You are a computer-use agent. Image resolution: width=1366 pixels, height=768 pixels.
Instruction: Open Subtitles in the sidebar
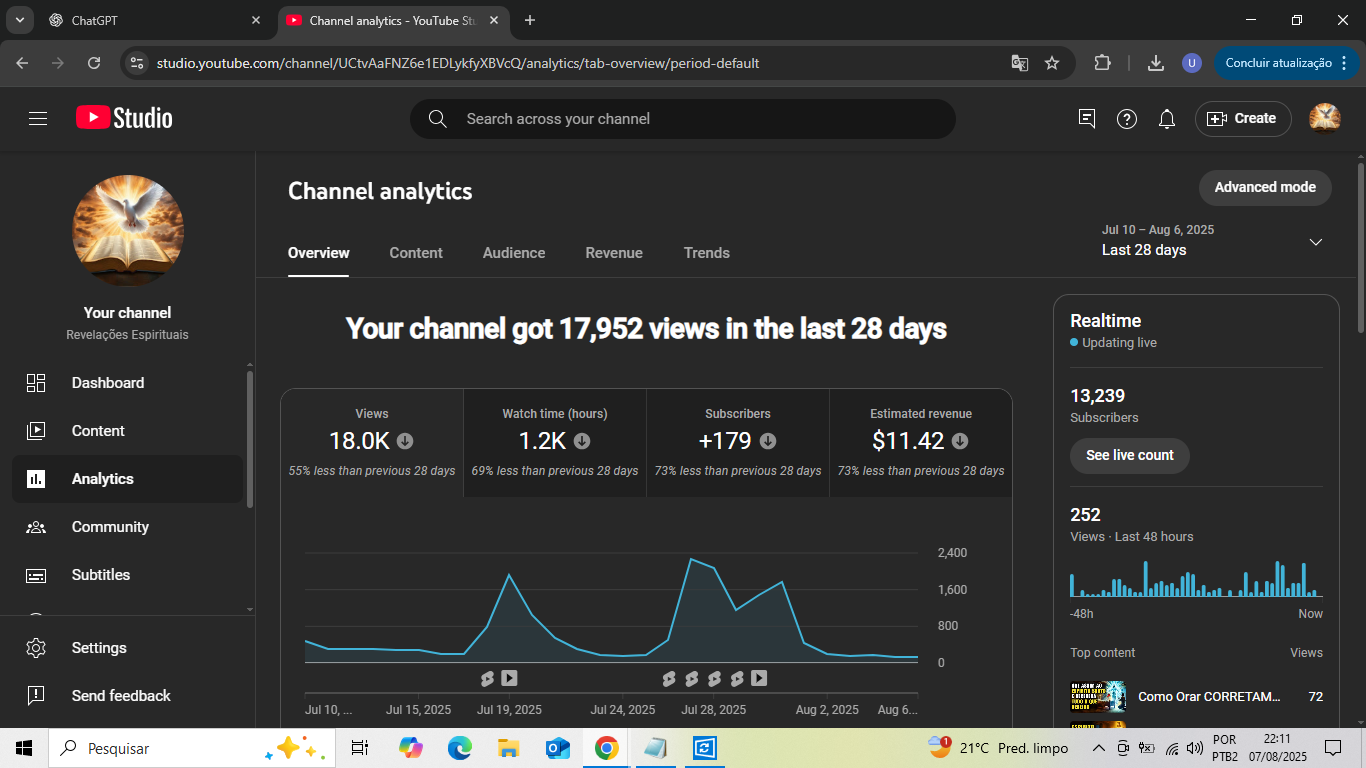point(127,575)
